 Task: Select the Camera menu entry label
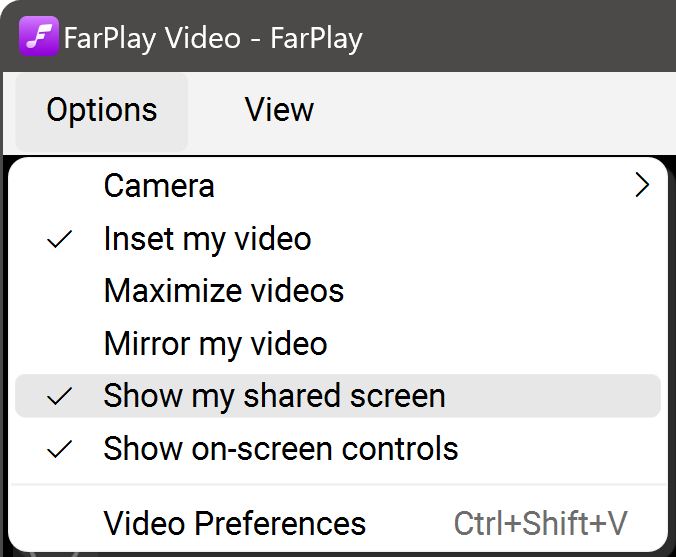tap(159, 186)
